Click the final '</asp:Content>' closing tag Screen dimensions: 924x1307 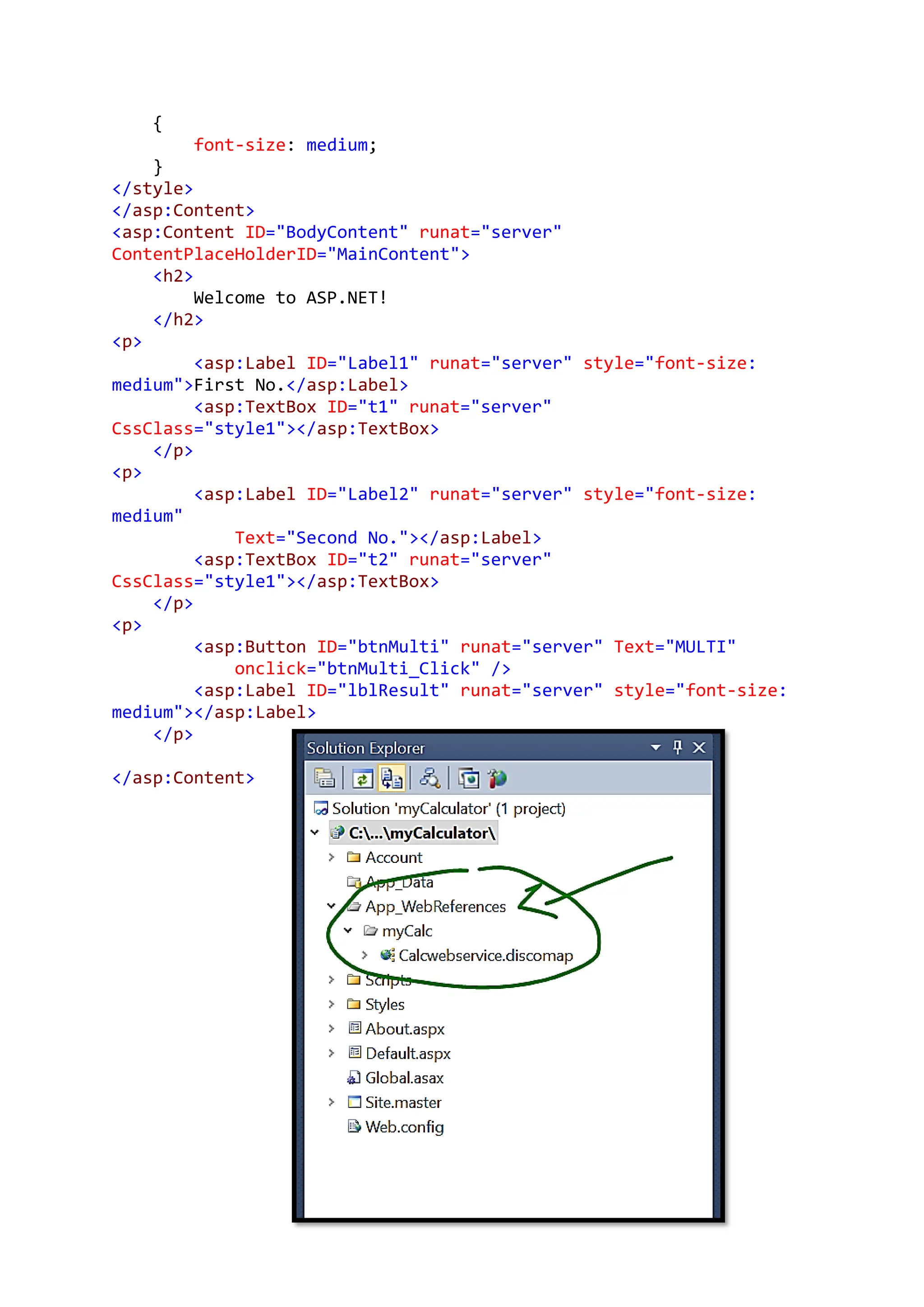click(183, 778)
